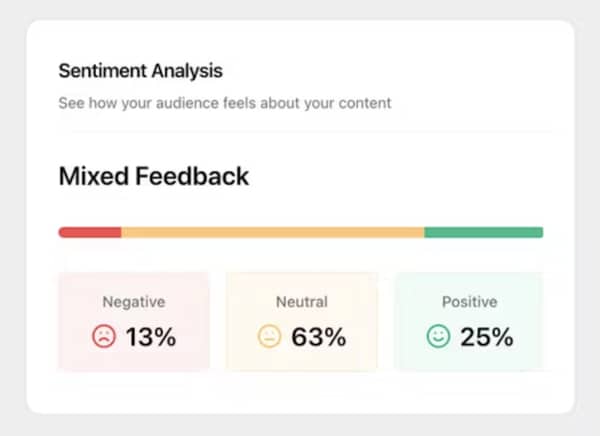Click the Neutral label text
Viewport: 600px width, 436px height.
pos(301,301)
